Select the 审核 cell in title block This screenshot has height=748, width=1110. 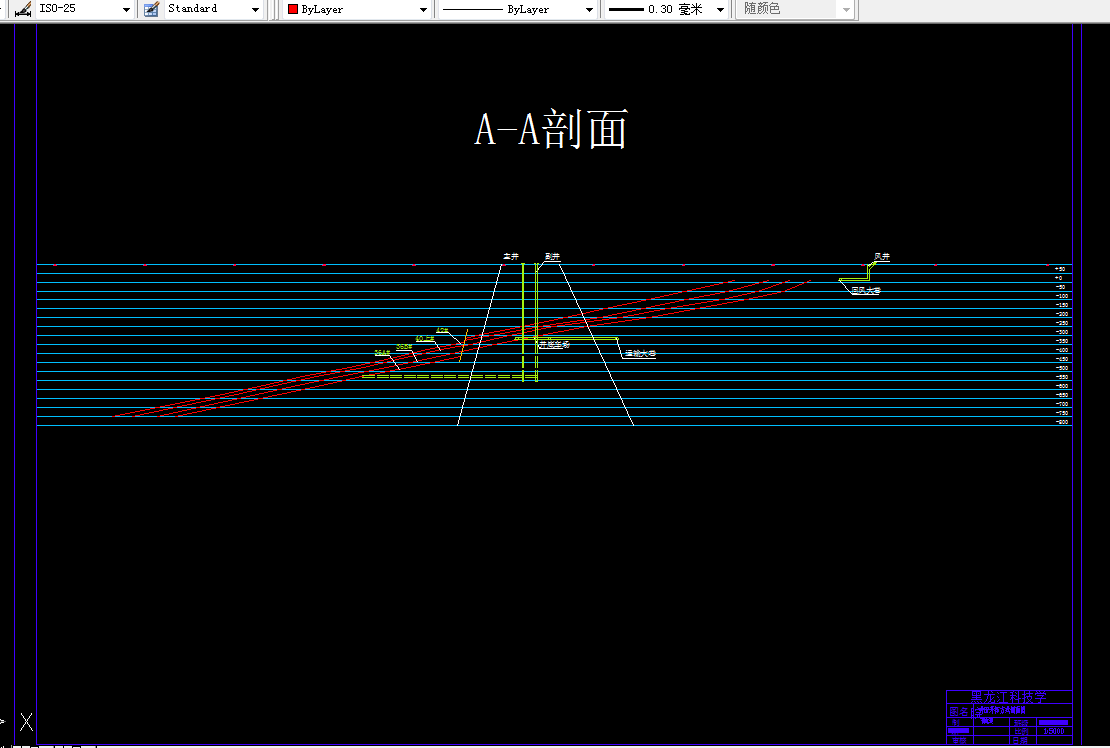pos(959,740)
